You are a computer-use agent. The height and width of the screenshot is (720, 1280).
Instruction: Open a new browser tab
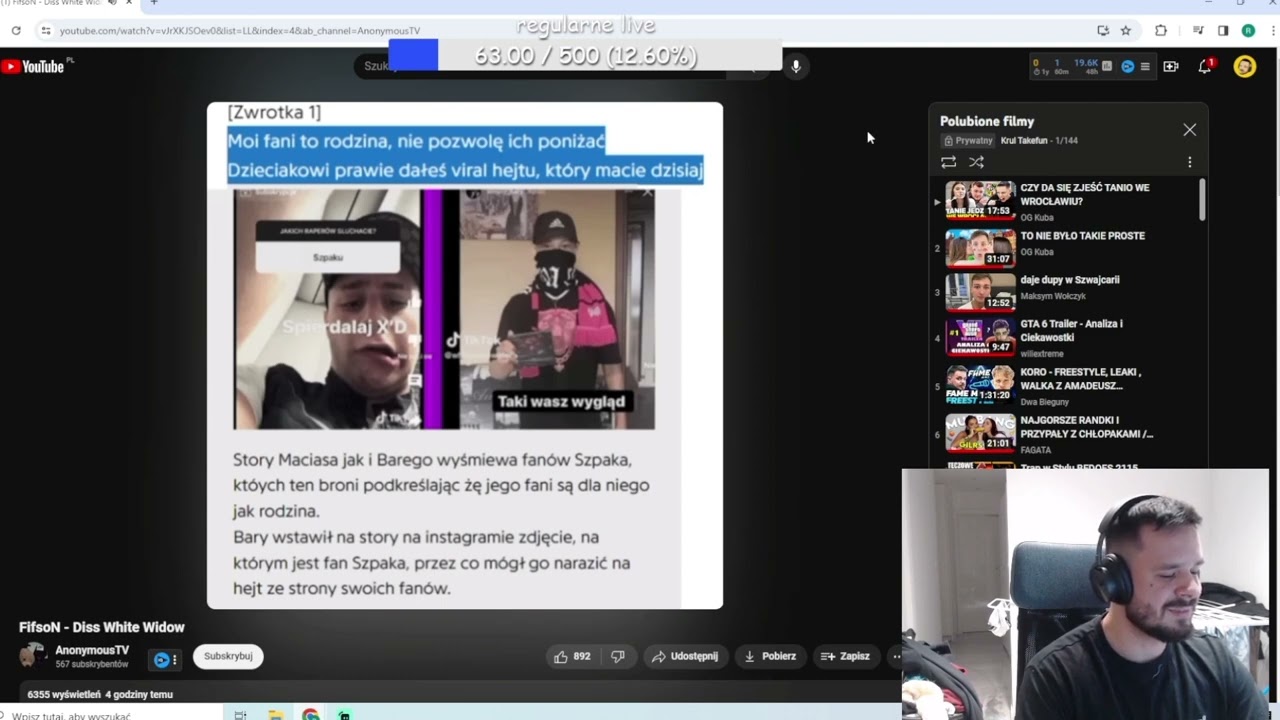click(154, 3)
